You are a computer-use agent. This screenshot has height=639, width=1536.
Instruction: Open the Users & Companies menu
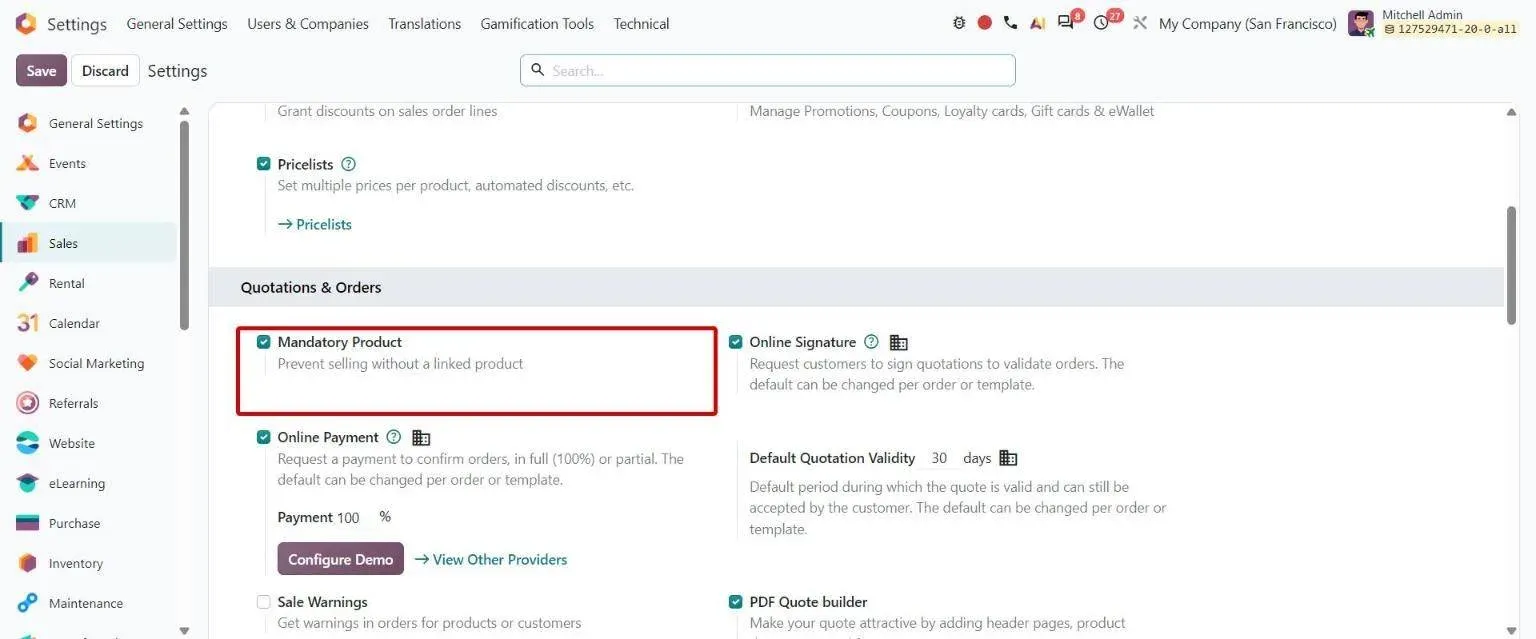click(308, 23)
